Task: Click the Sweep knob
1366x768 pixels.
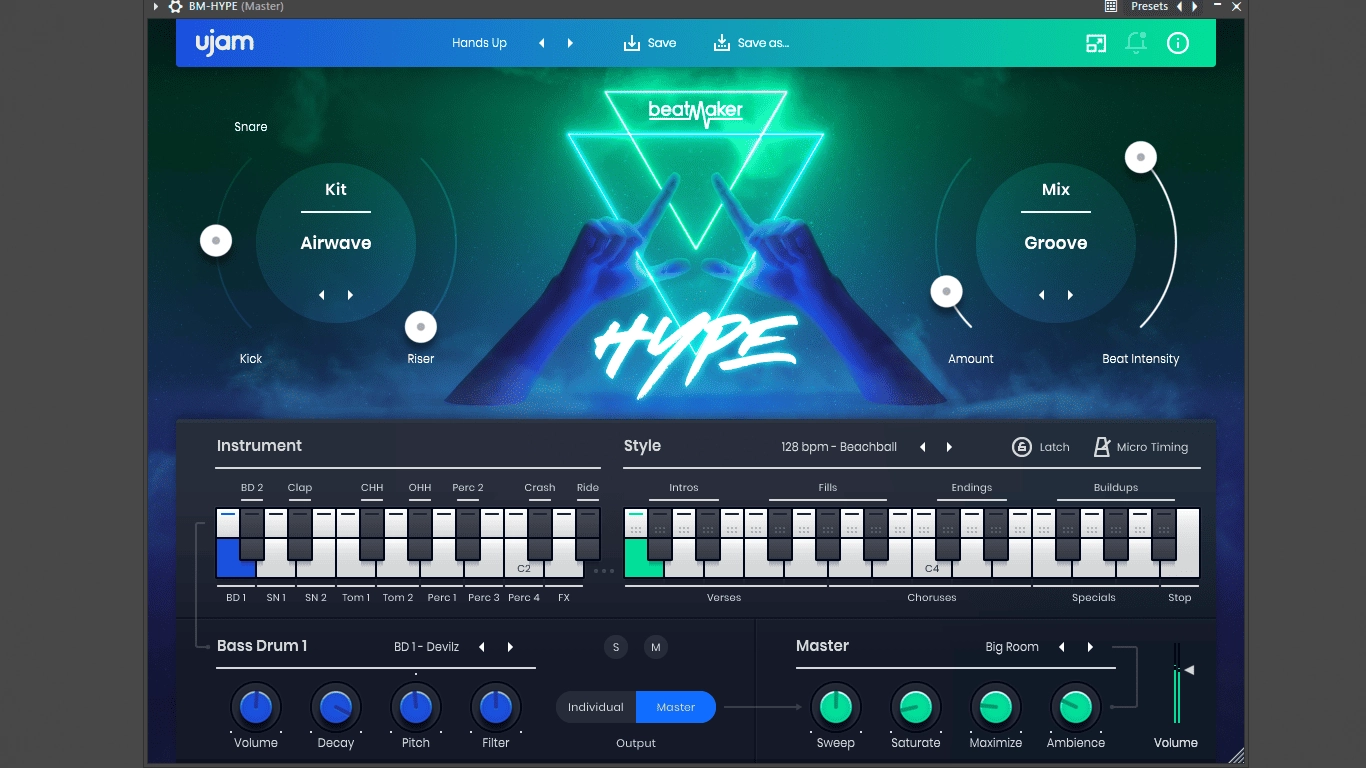Action: [x=836, y=707]
